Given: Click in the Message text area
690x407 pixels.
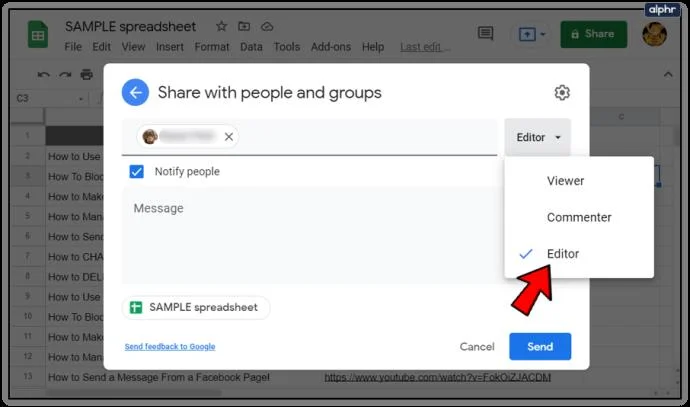Looking at the screenshot, I should pos(310,235).
